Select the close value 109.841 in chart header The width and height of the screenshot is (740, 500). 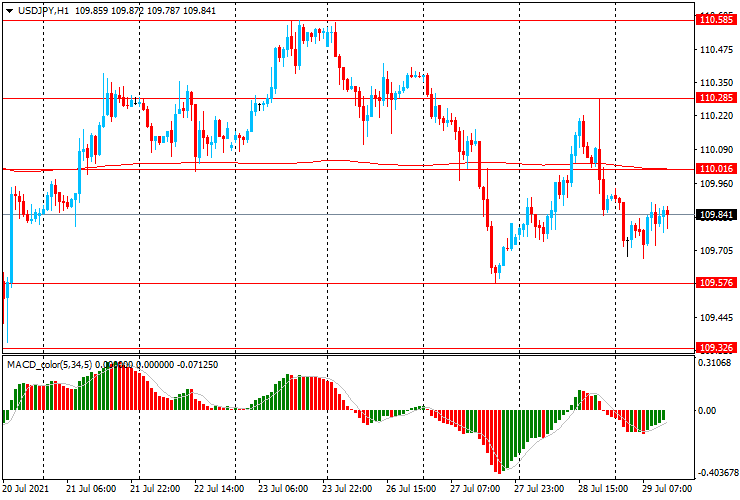point(199,10)
